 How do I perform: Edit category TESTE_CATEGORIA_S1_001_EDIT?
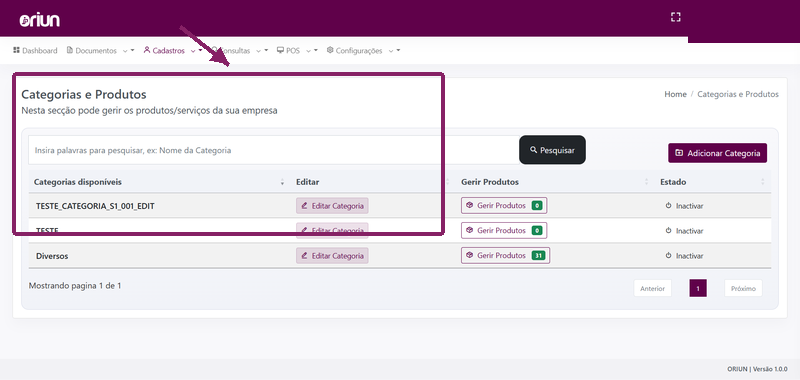332,206
